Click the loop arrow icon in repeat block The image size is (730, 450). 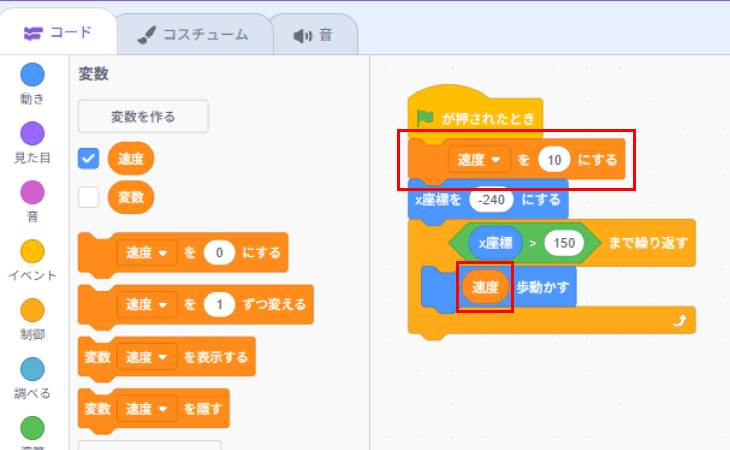coord(680,320)
